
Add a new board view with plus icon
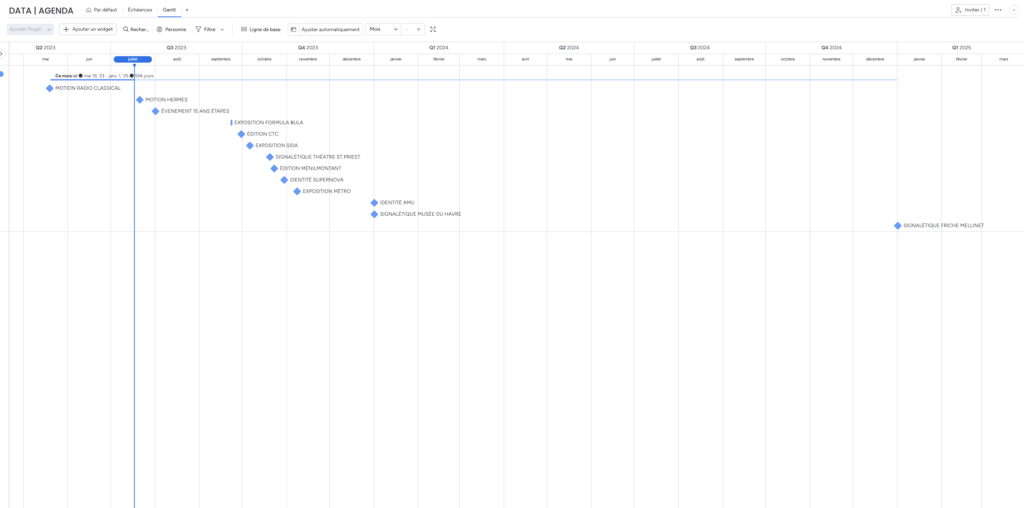[x=187, y=10]
